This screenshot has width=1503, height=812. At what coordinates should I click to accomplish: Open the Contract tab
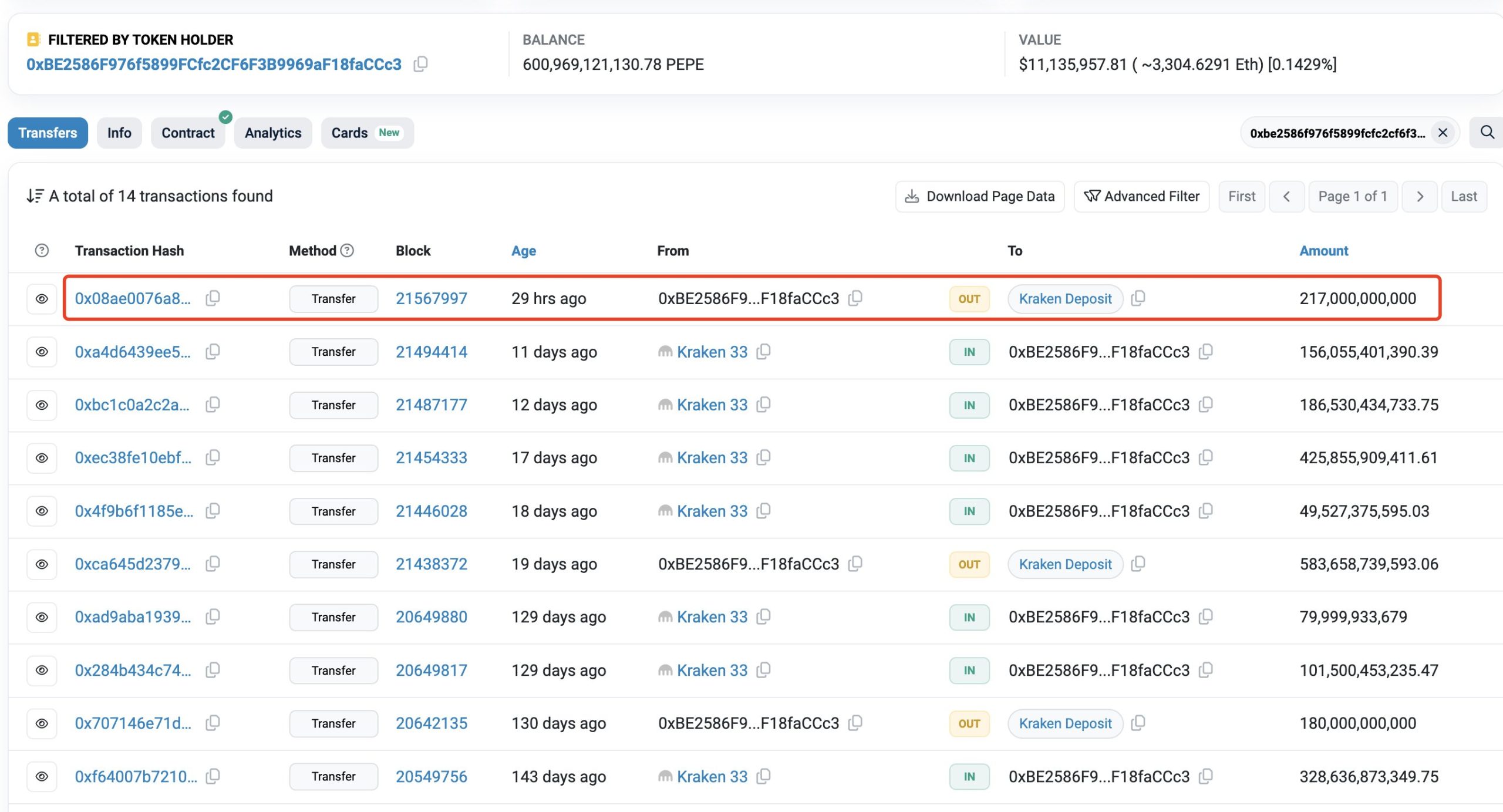click(188, 133)
